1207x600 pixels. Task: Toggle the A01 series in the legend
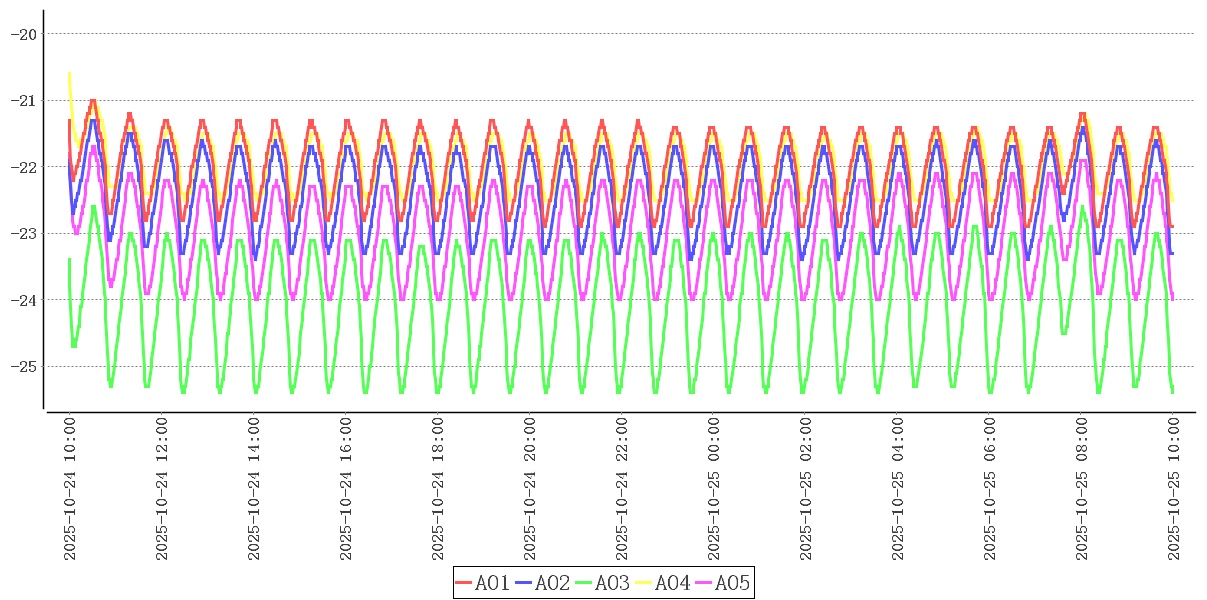click(492, 583)
